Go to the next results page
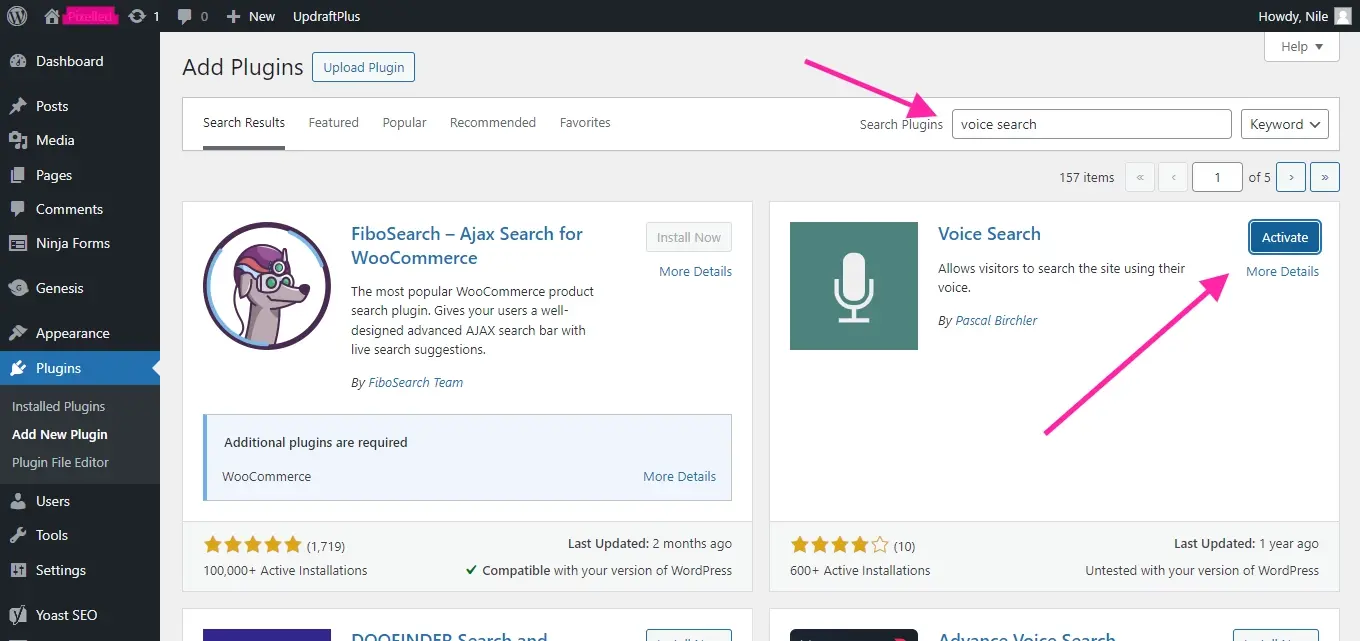The height and width of the screenshot is (641, 1360). click(1291, 177)
